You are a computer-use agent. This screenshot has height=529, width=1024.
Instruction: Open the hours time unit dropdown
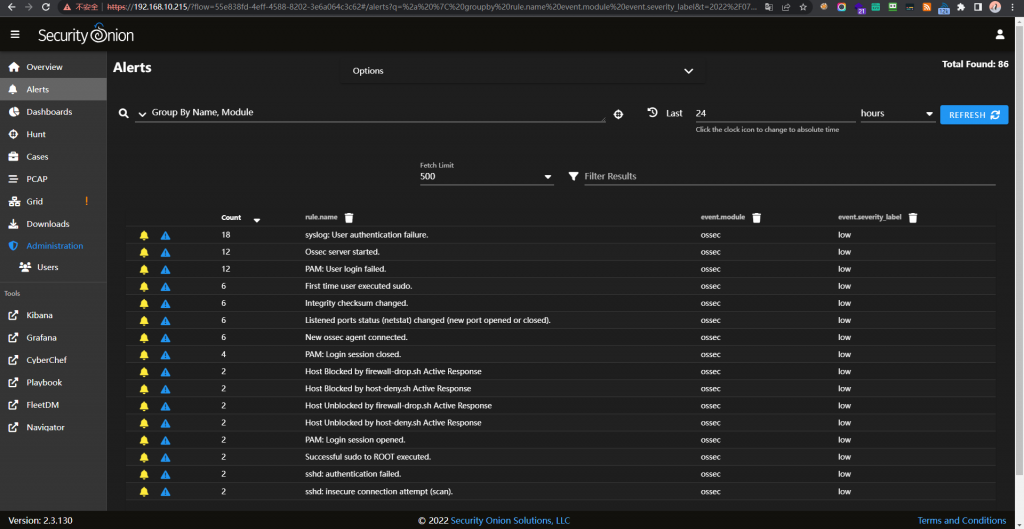point(897,114)
